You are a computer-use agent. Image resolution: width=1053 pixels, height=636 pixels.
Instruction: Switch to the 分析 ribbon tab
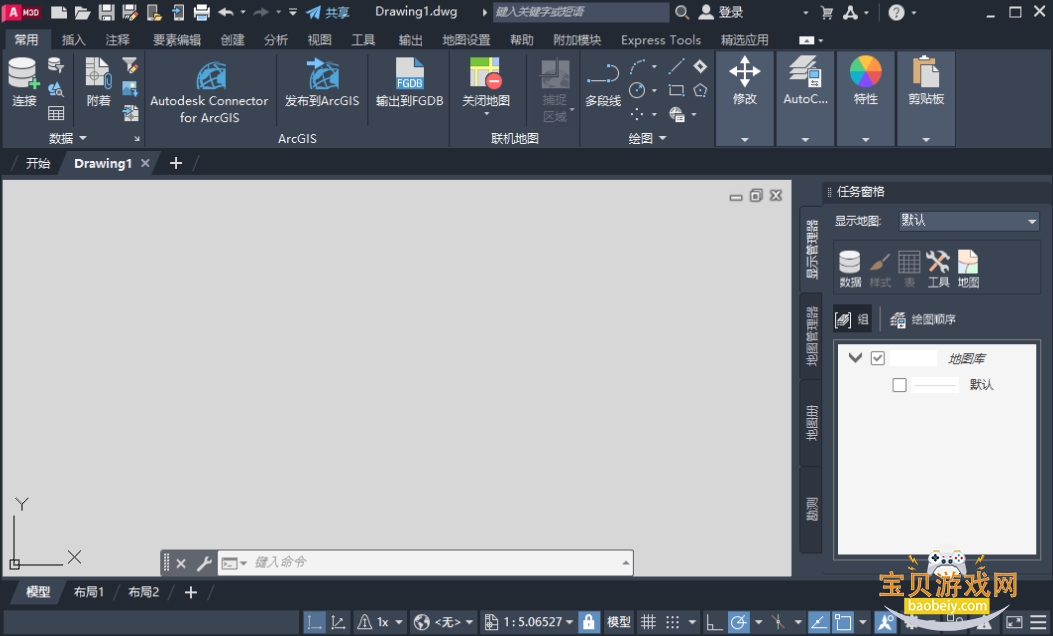point(275,40)
